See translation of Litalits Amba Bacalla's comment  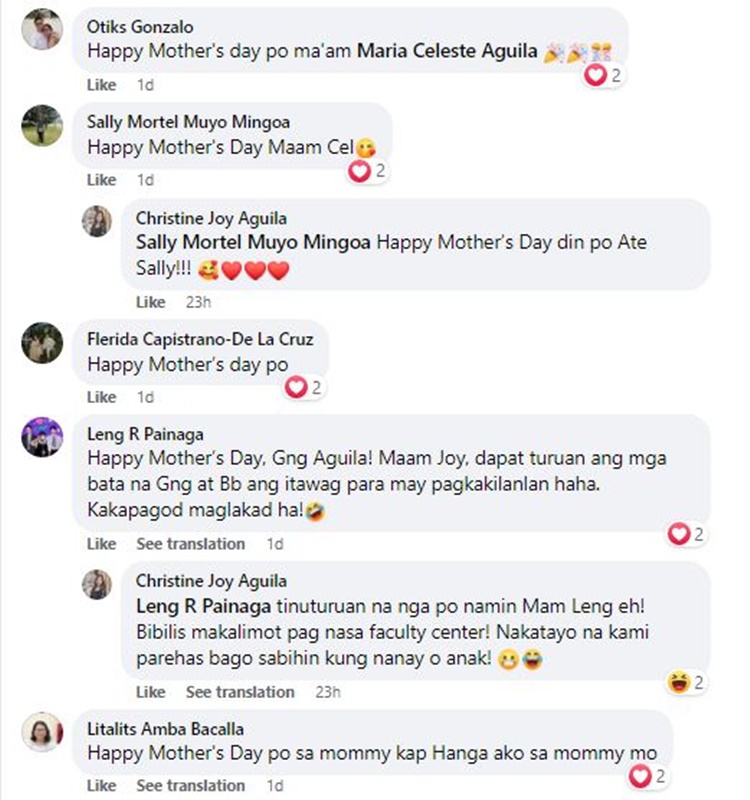click(190, 786)
